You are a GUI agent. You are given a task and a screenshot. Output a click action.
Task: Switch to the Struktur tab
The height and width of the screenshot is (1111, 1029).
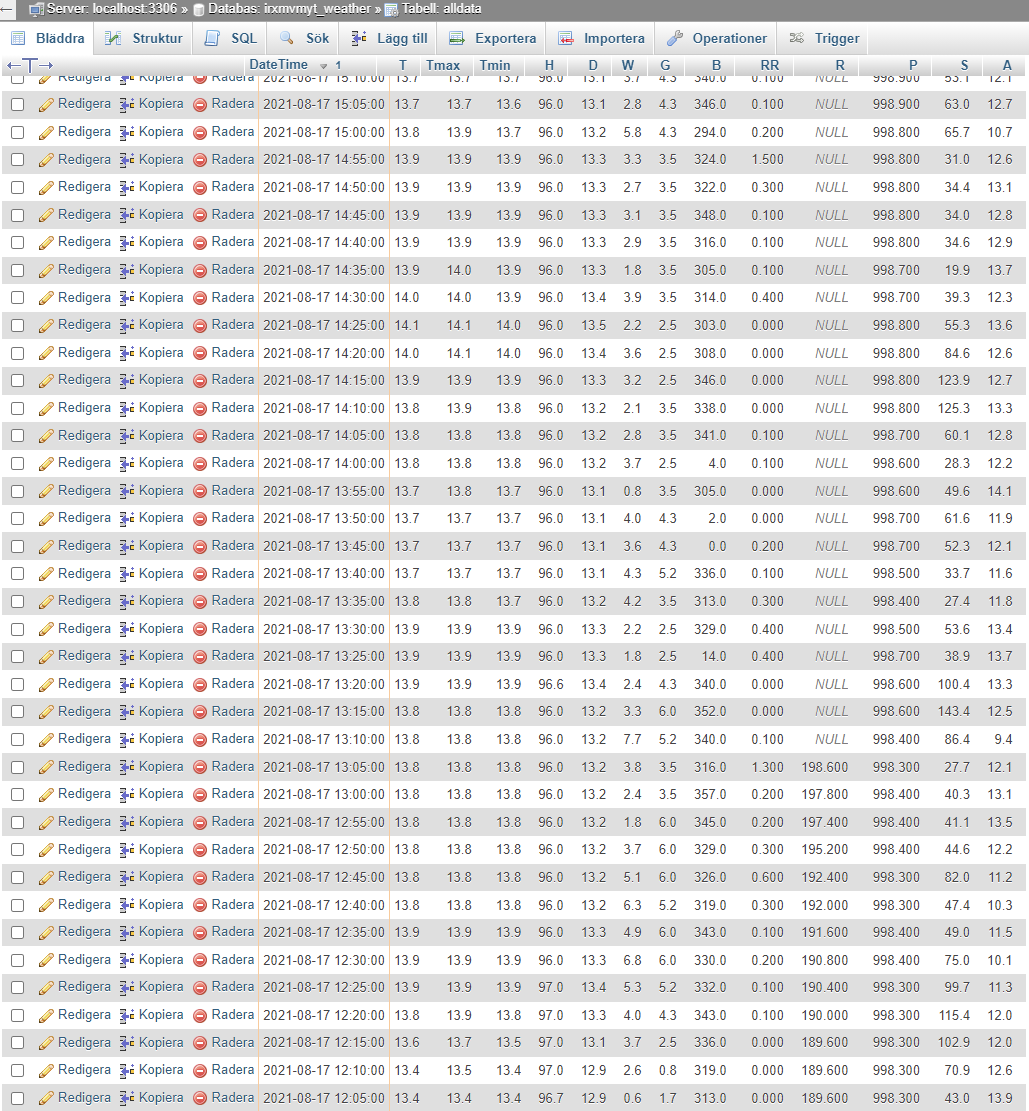click(144, 38)
